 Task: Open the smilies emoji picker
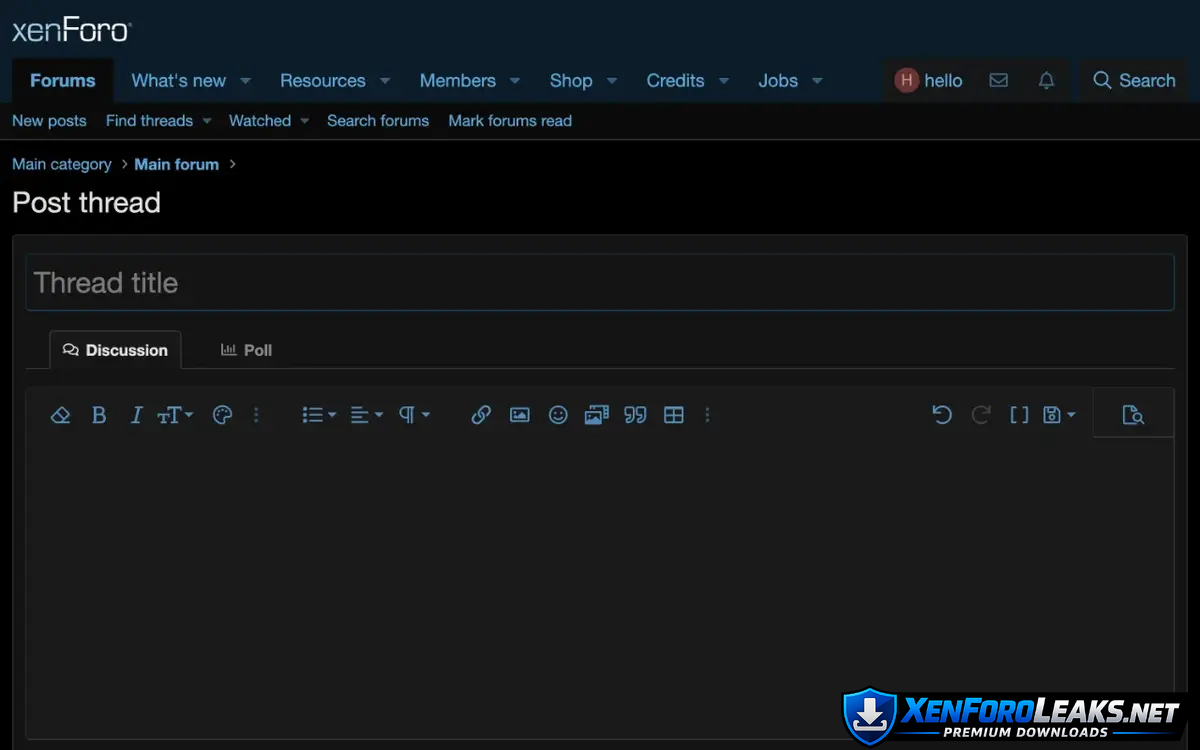point(558,415)
